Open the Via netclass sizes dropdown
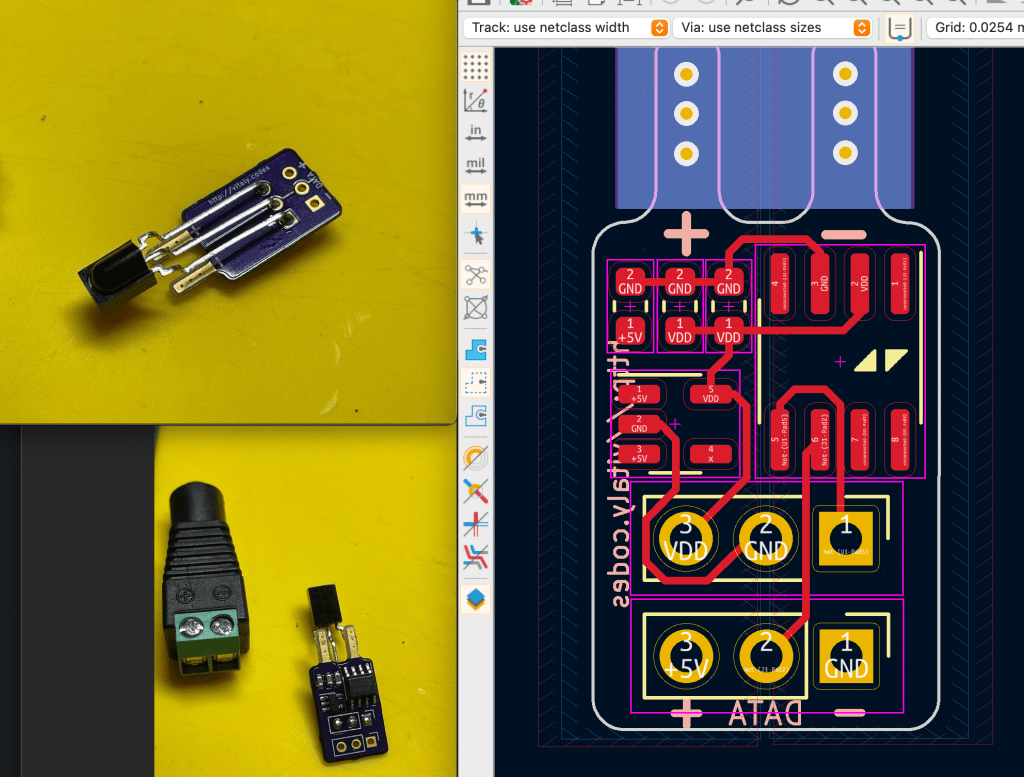Viewport: 1024px width, 777px height. (771, 28)
